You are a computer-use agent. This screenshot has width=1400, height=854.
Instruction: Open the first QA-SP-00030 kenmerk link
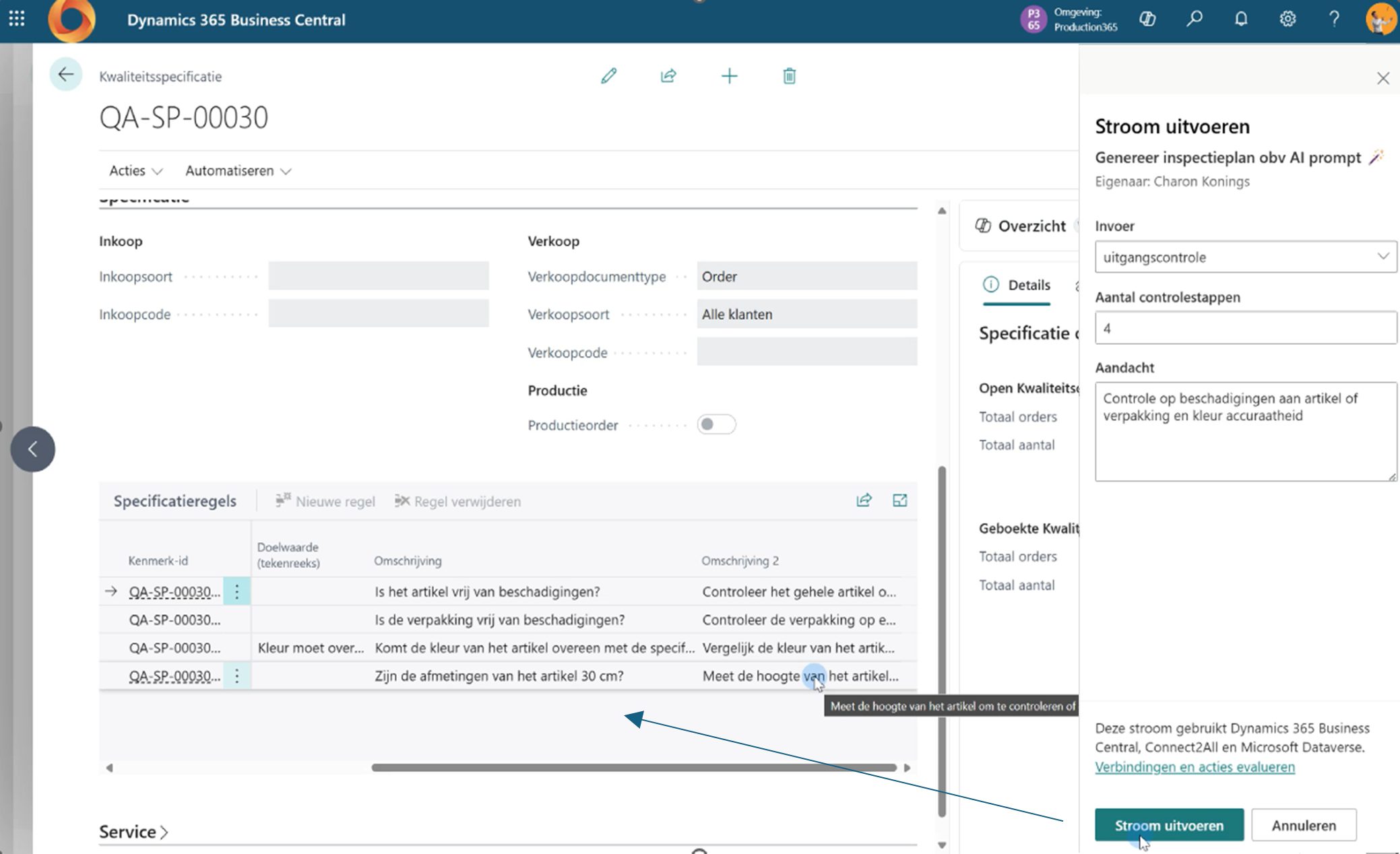(174, 592)
